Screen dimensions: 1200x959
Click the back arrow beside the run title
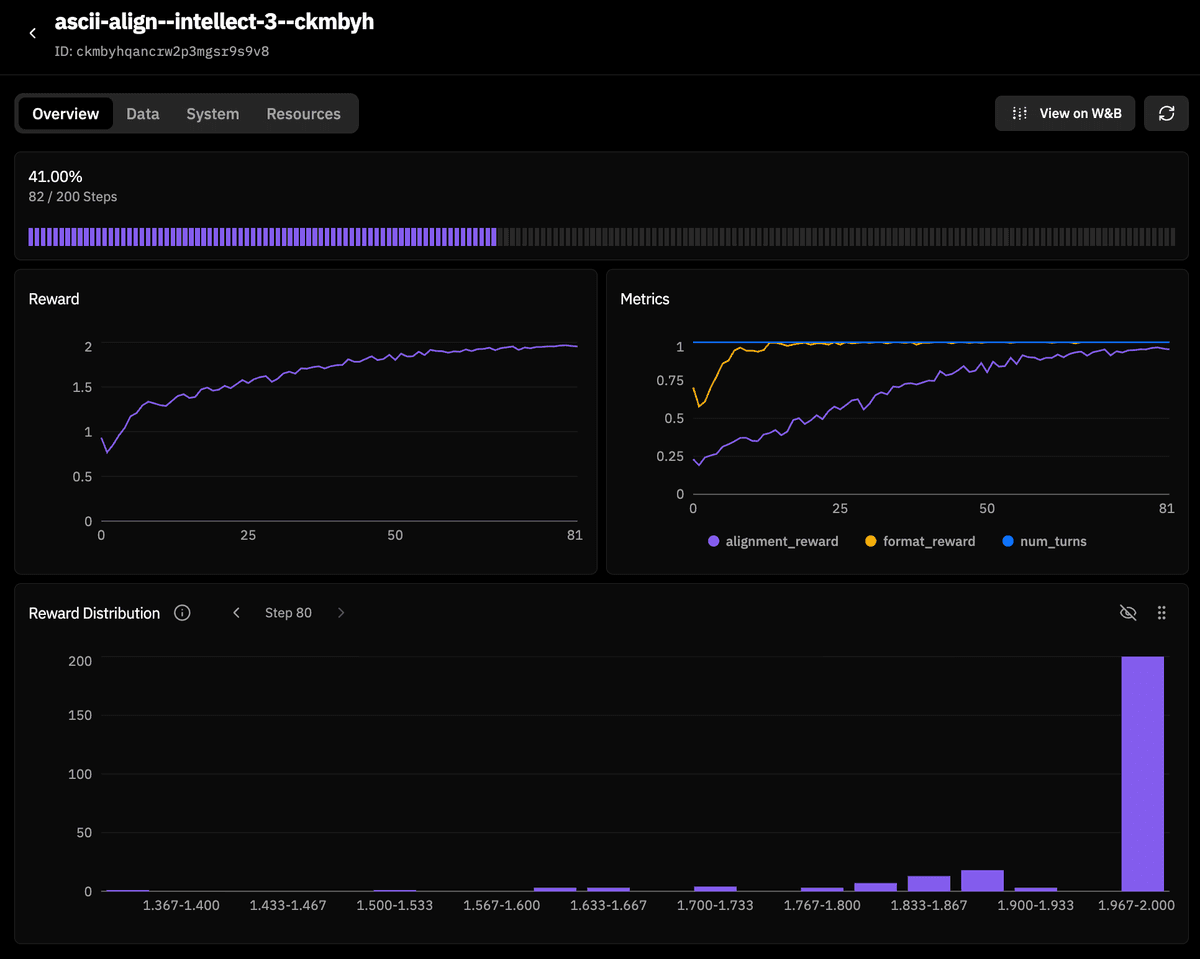click(32, 32)
